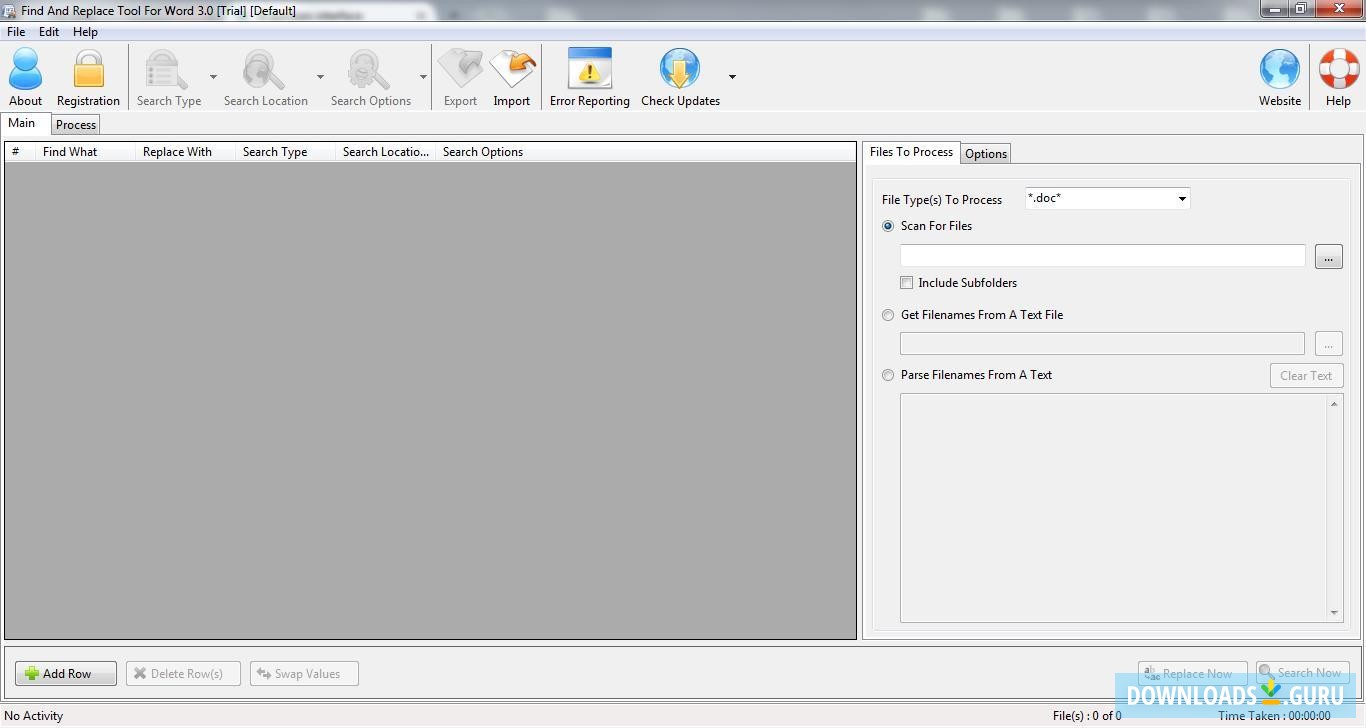Viewport: 1366px width, 728px height.
Task: Click the Find What column header
Action: (x=85, y=152)
